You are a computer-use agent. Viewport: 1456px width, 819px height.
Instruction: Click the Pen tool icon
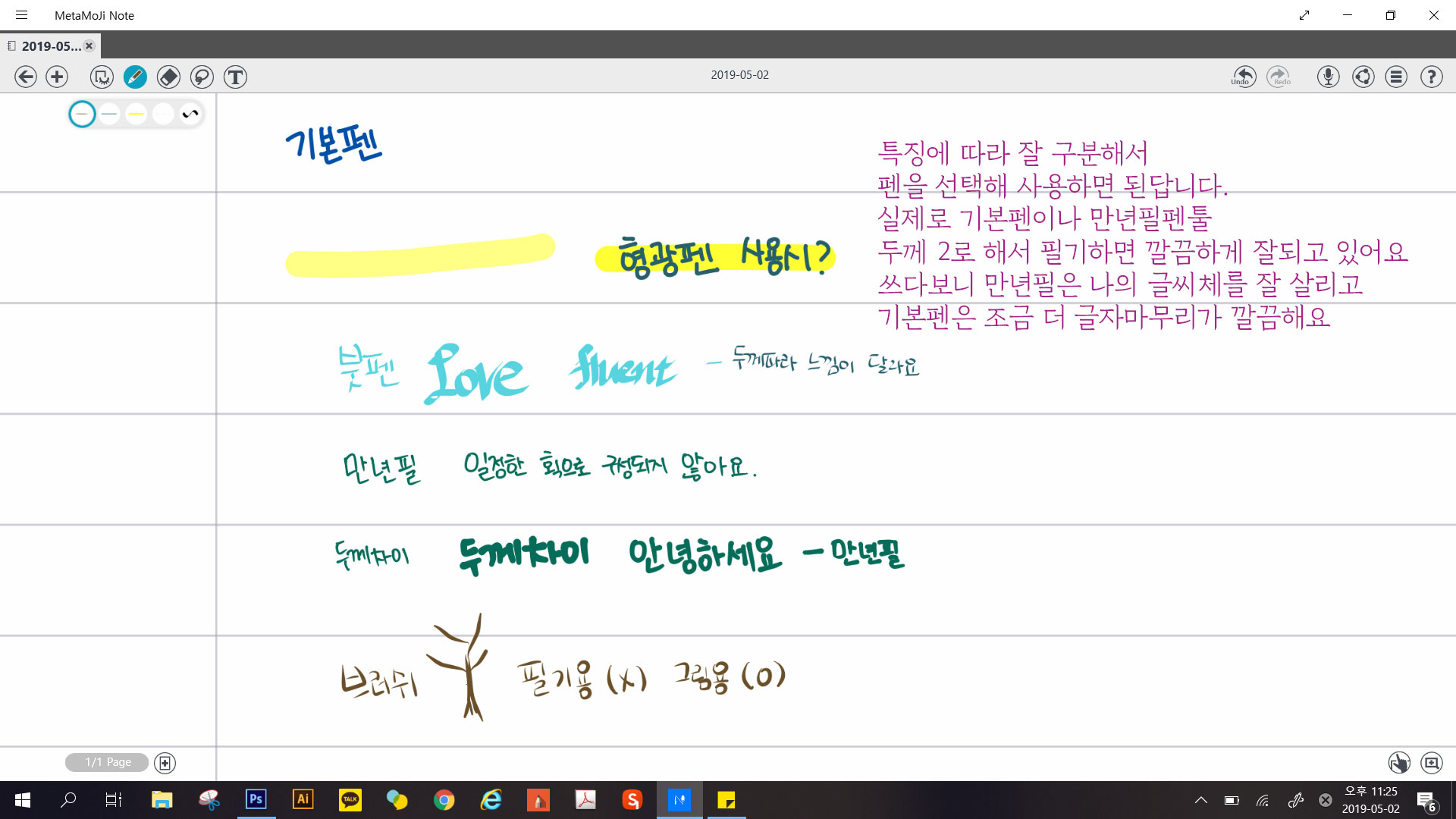click(135, 77)
